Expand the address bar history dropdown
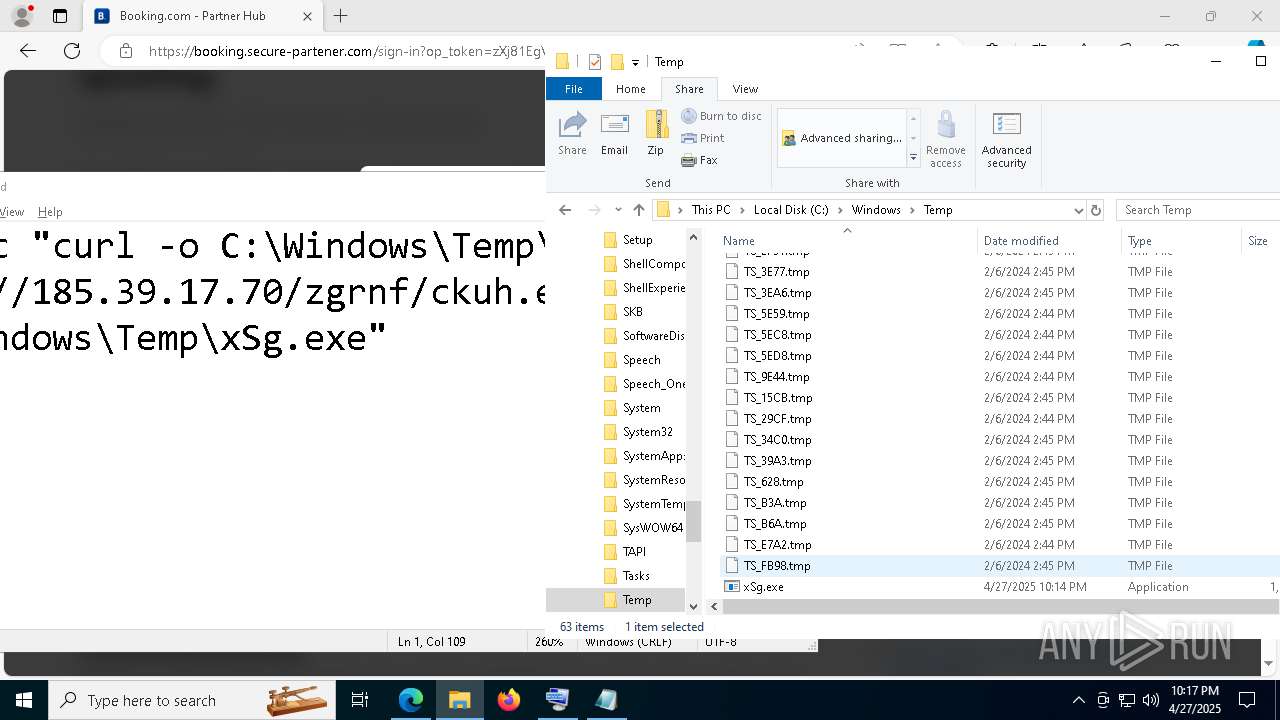The image size is (1280, 720). pyautogui.click(x=1078, y=210)
